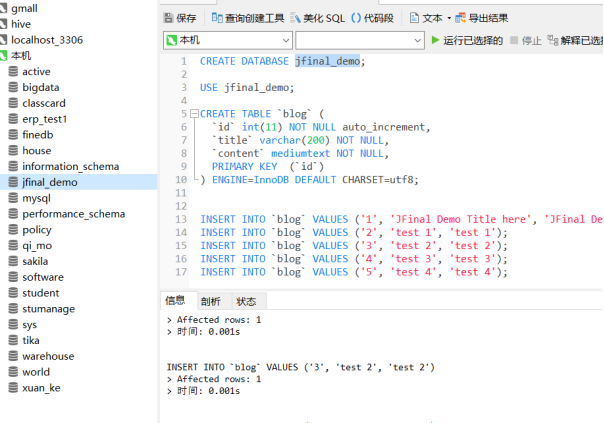Click the stumanage database icon
The image size is (604, 423).
point(13,308)
